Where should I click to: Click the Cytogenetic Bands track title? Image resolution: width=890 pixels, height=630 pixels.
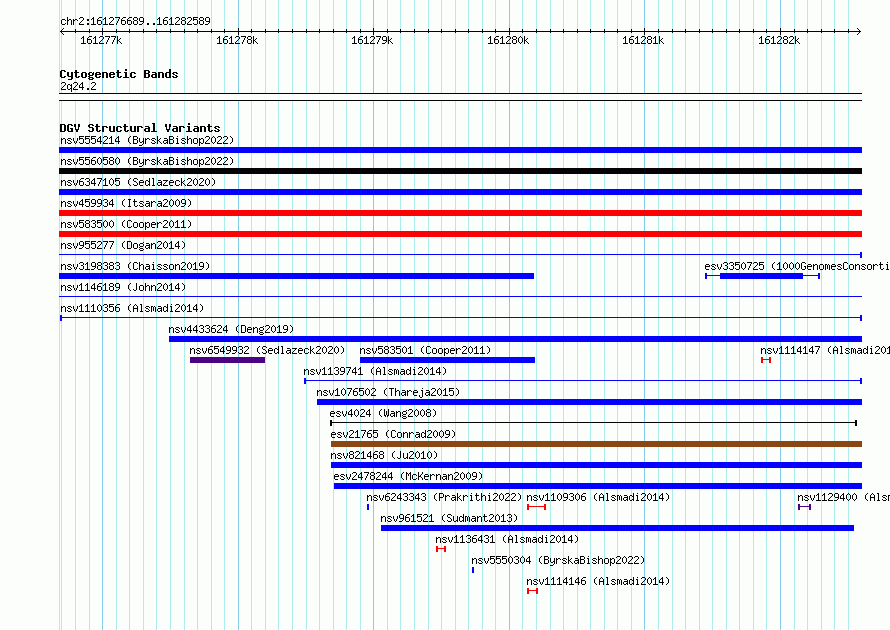tap(119, 74)
